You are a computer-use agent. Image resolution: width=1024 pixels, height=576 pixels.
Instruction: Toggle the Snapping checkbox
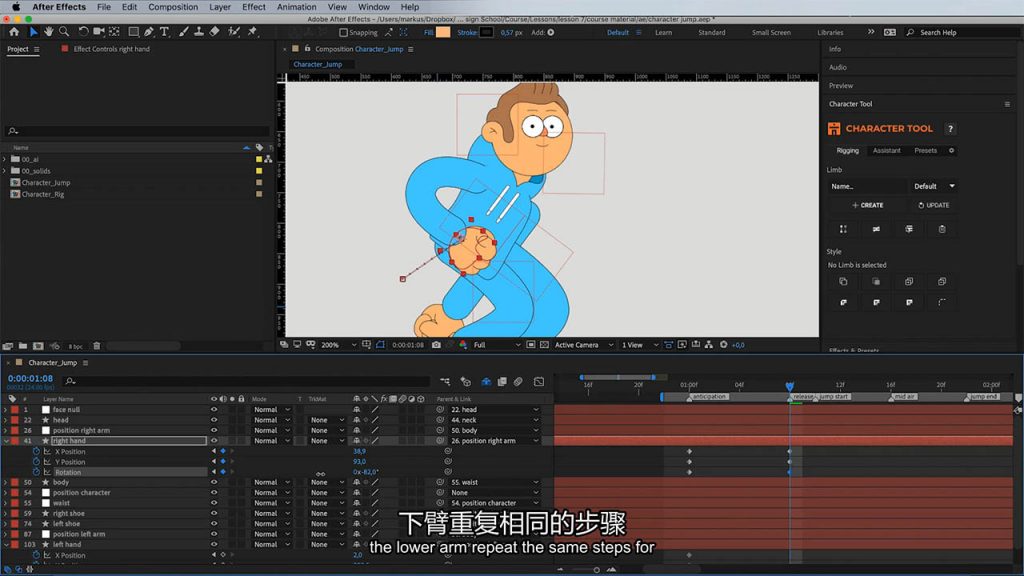(x=344, y=32)
